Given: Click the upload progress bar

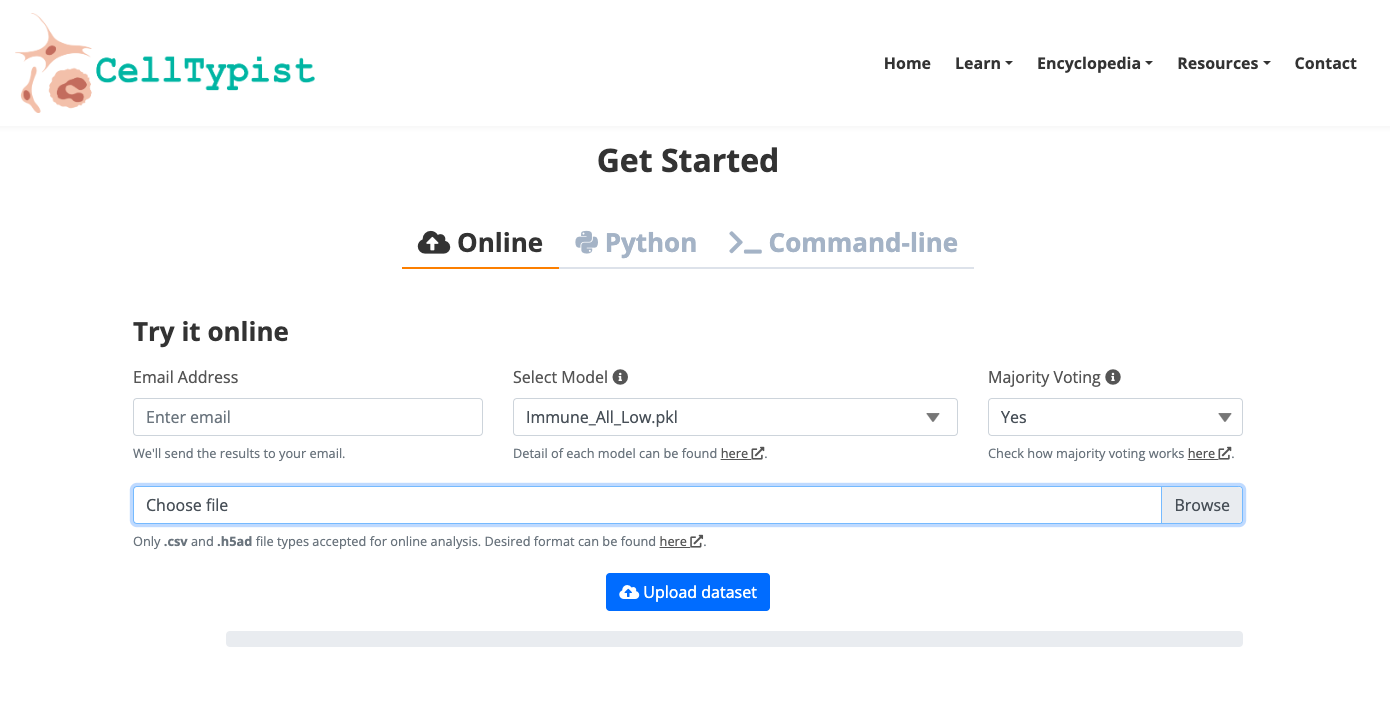Looking at the screenshot, I should (734, 639).
